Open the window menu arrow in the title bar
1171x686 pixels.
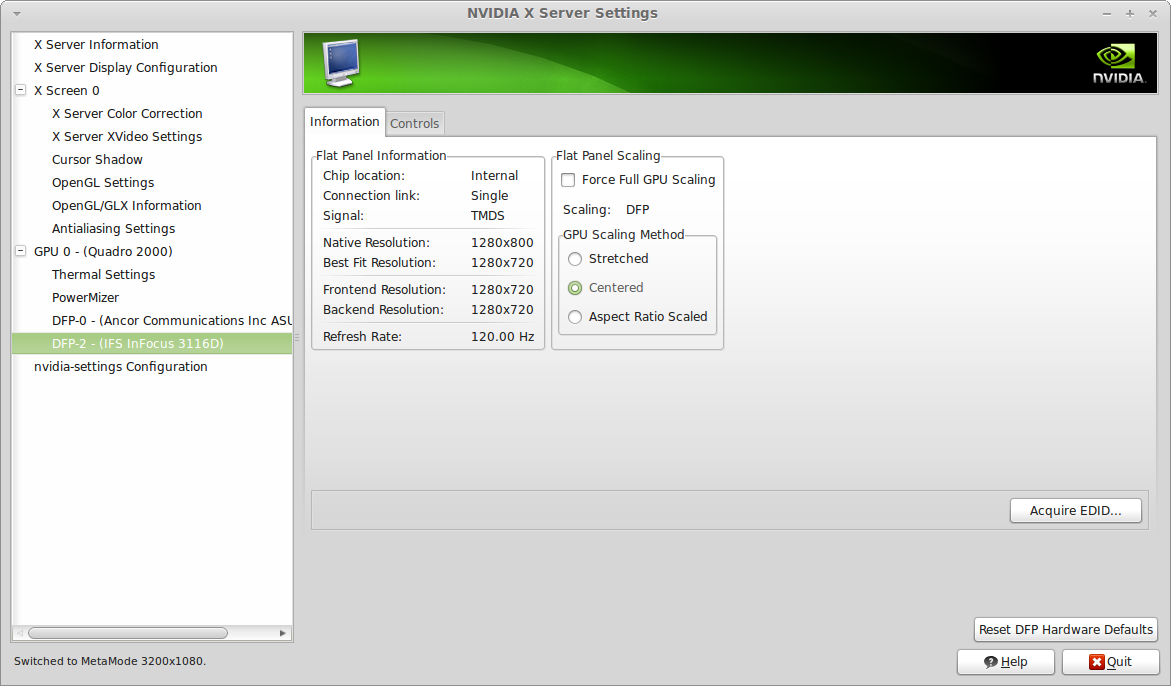click(16, 13)
